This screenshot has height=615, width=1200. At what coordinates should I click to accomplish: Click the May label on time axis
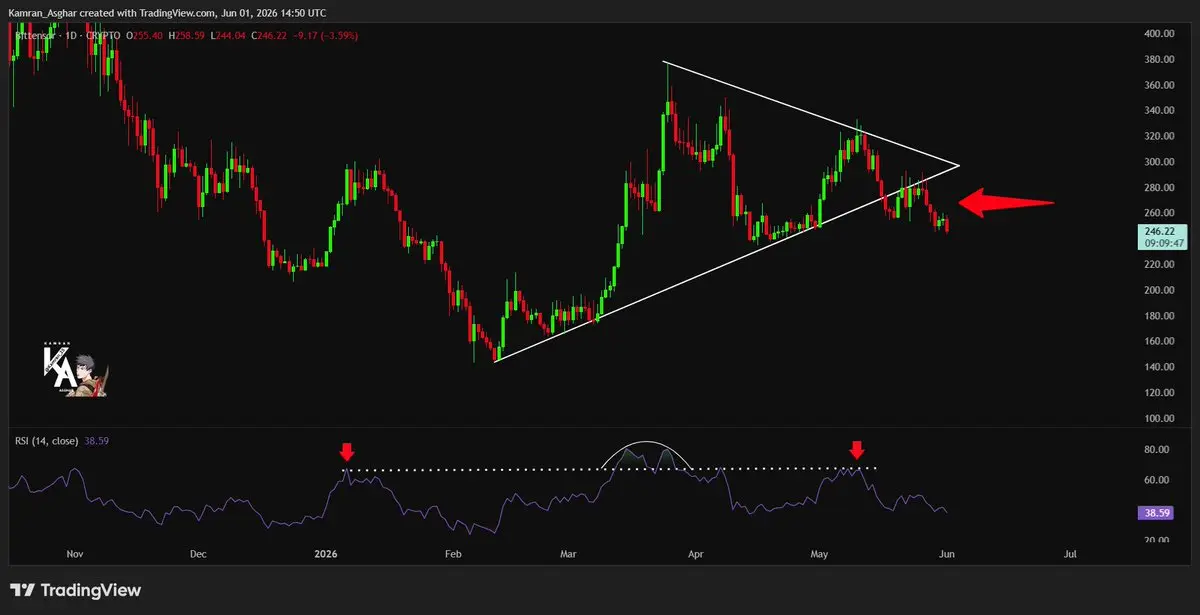coord(820,553)
